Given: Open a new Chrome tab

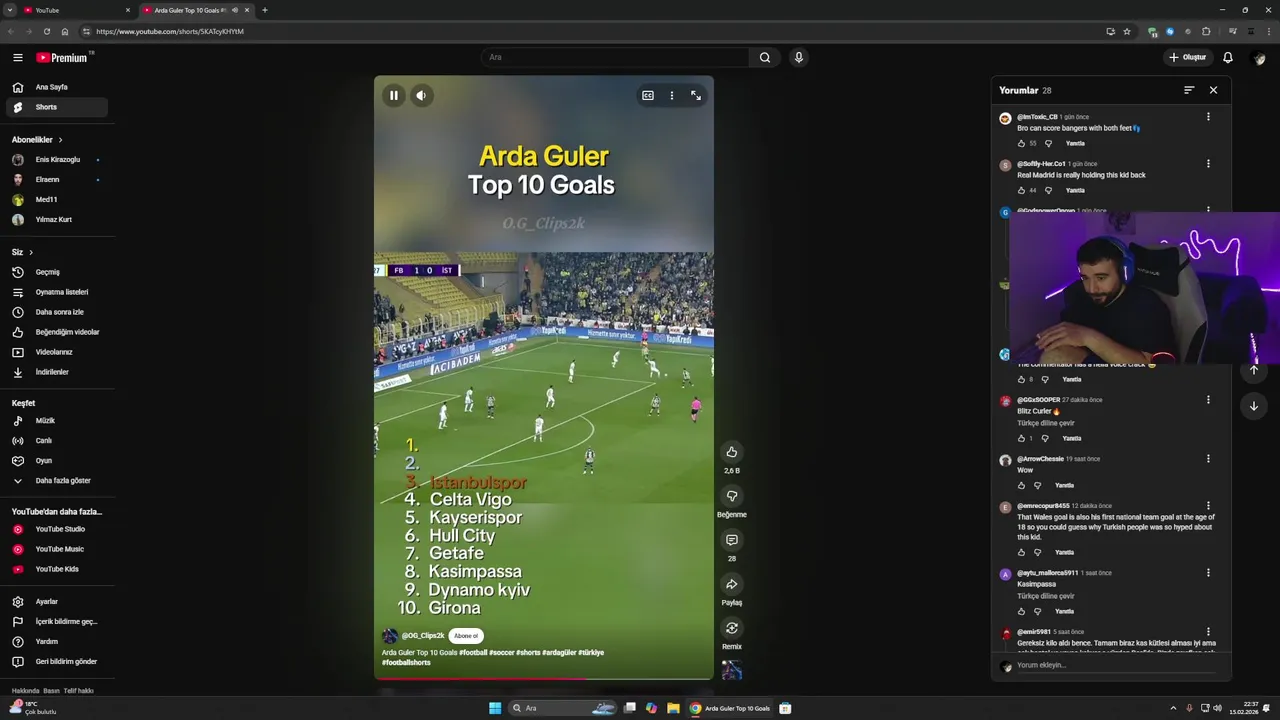Looking at the screenshot, I should tap(265, 10).
